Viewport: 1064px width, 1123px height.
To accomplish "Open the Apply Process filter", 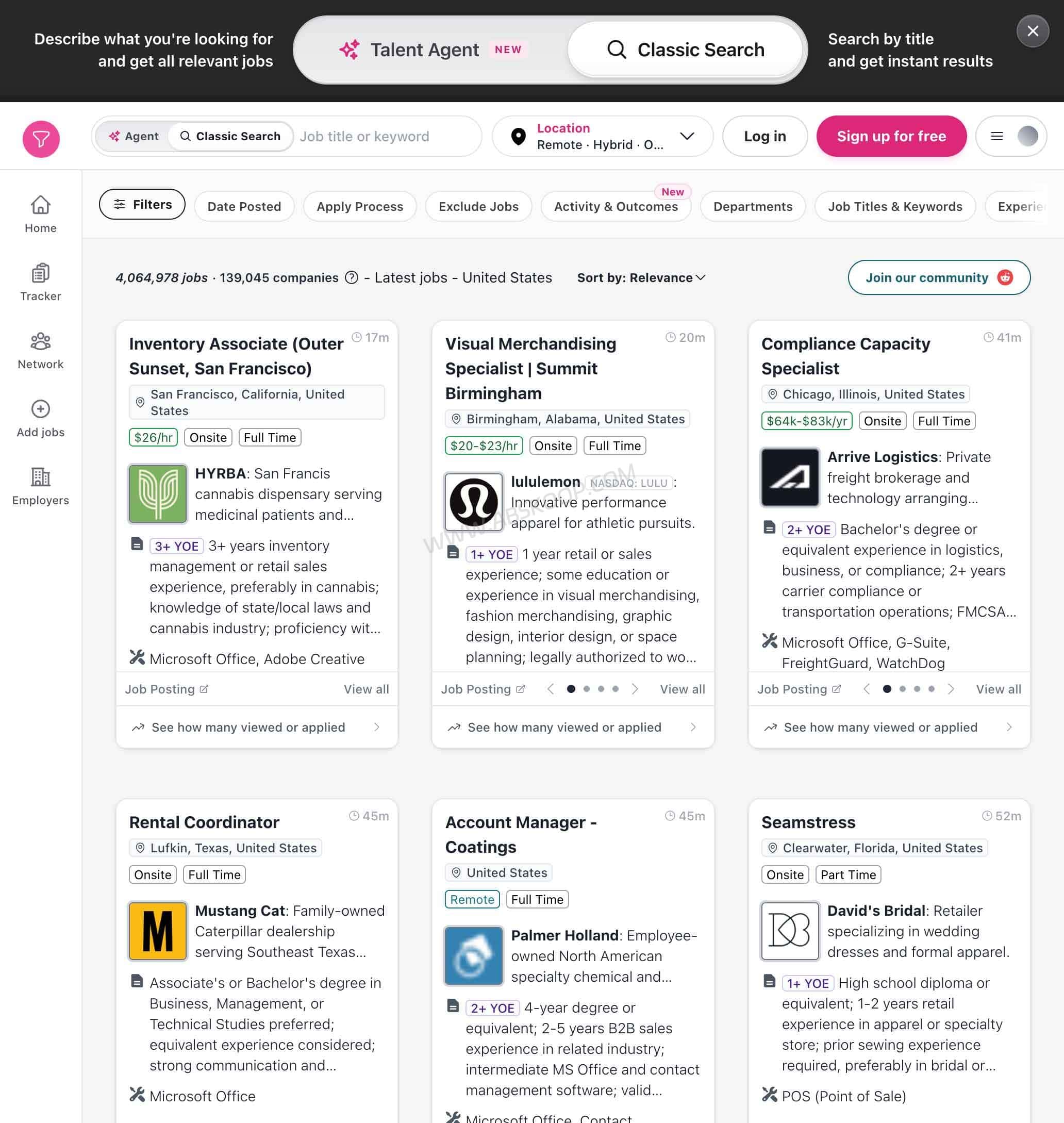I will 360,206.
